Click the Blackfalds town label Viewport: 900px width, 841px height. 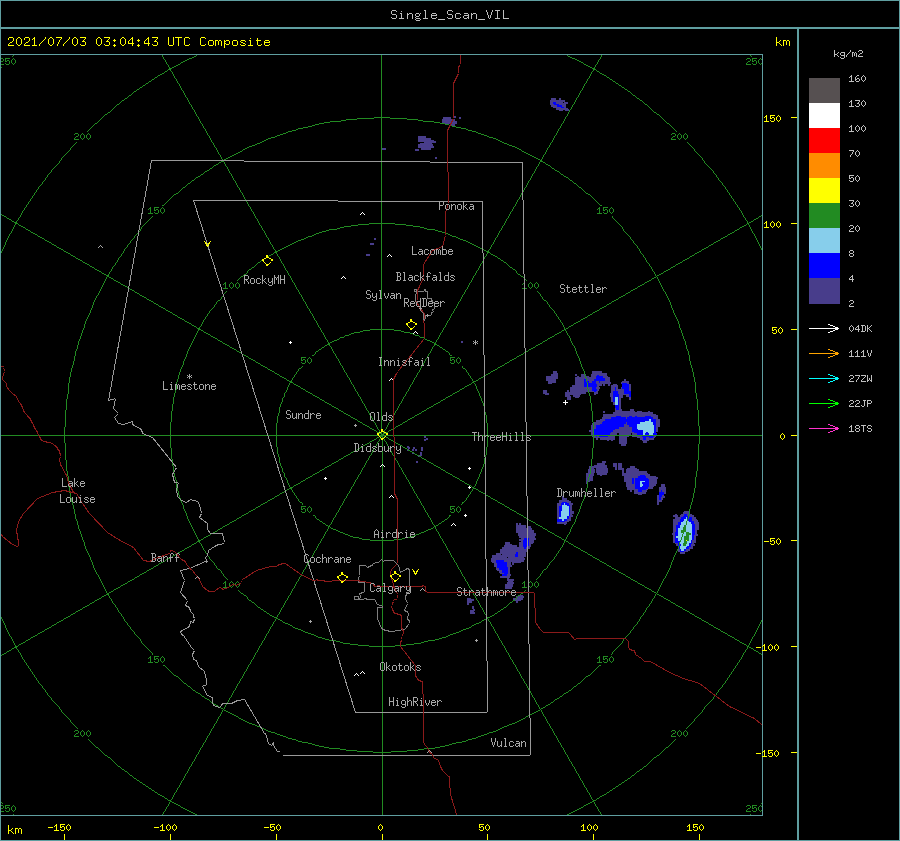pyautogui.click(x=425, y=277)
